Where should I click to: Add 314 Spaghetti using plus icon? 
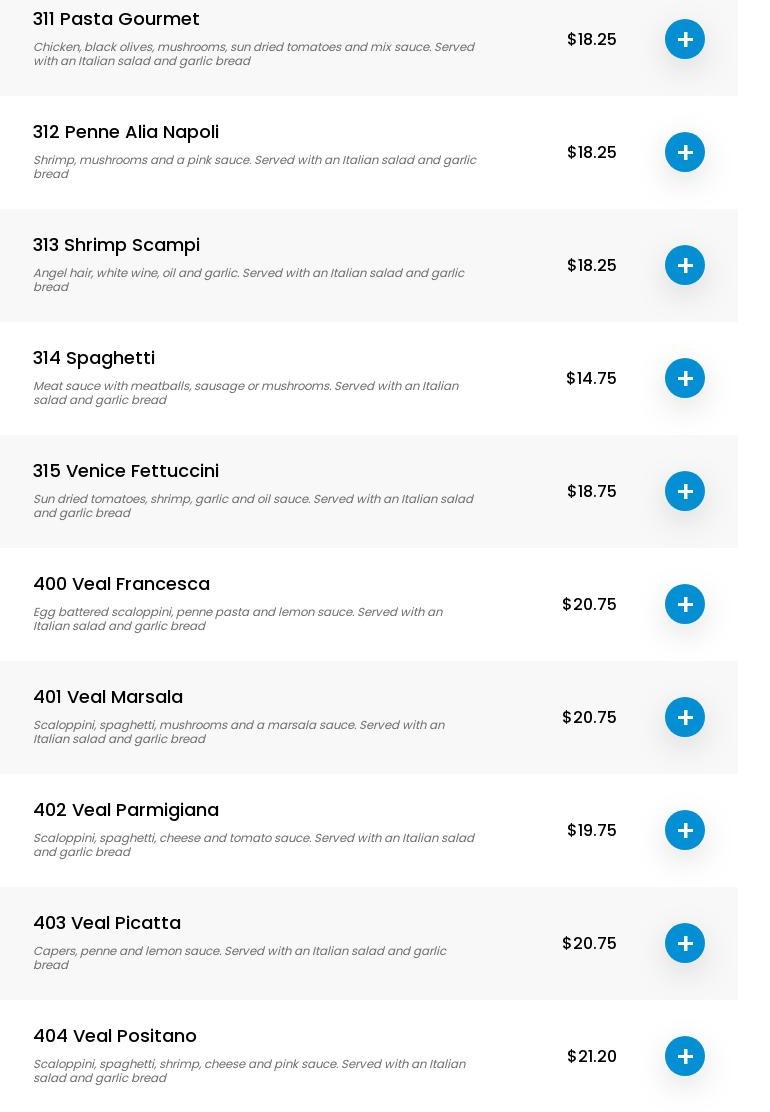[x=685, y=378]
